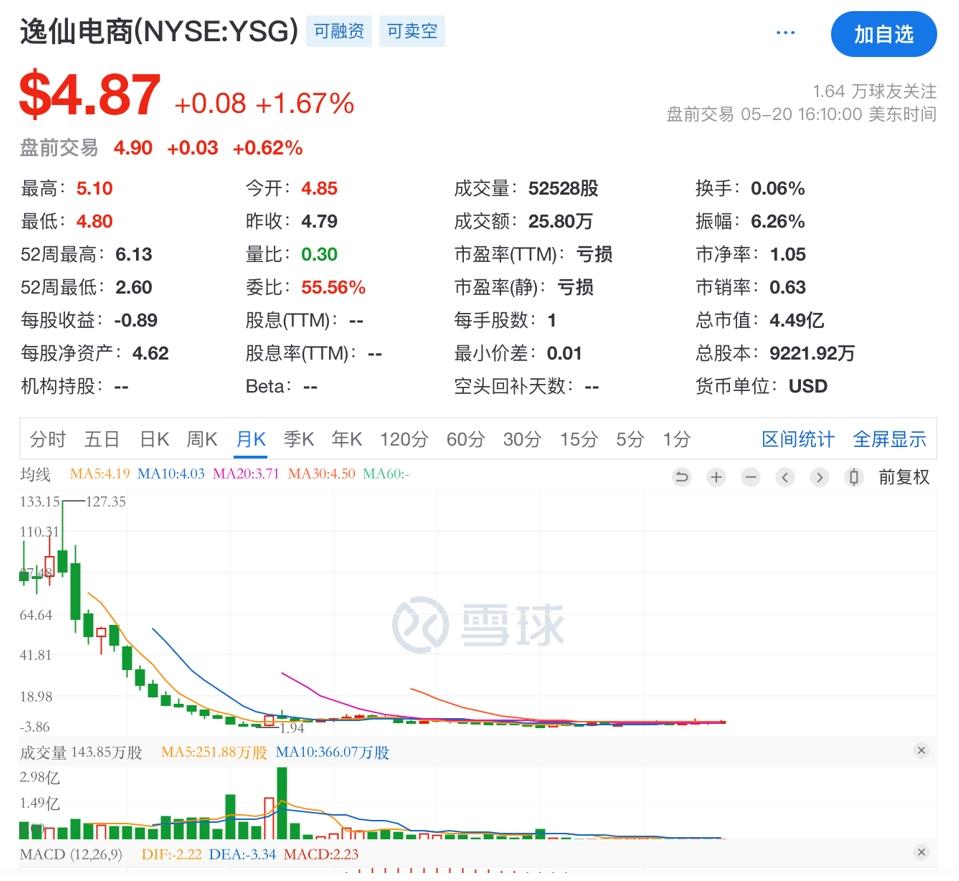Viewport: 959px width, 881px height.
Task: Click the 加自选 button
Action: (x=883, y=34)
